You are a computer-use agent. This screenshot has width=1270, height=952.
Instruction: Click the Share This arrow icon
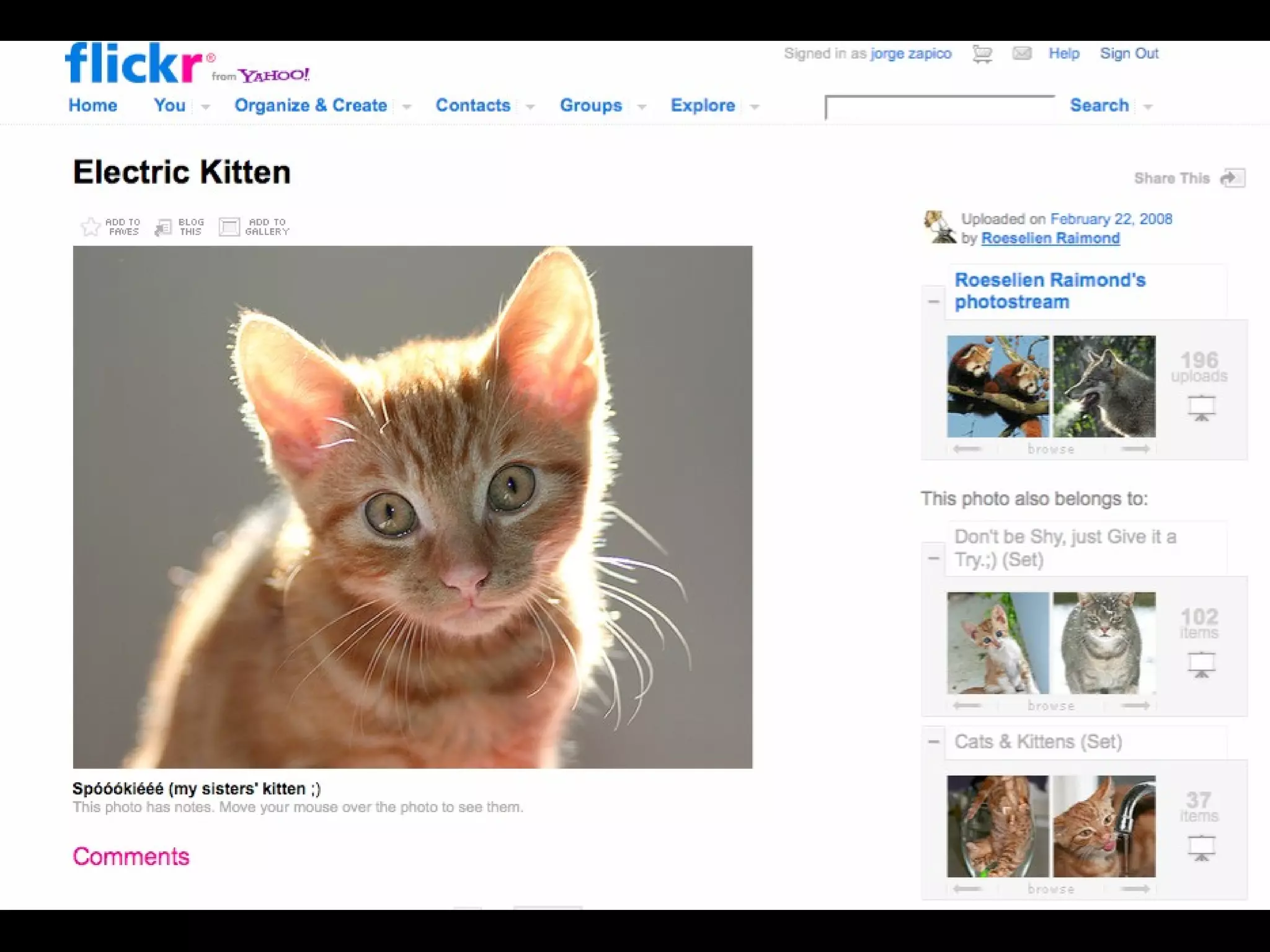pyautogui.click(x=1233, y=178)
